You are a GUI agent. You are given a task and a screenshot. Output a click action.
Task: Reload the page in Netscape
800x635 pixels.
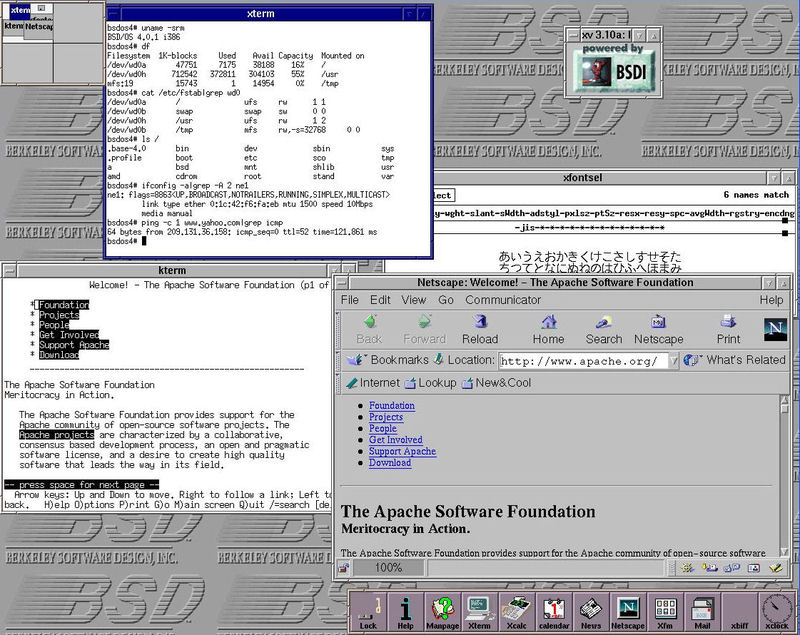pyautogui.click(x=480, y=329)
